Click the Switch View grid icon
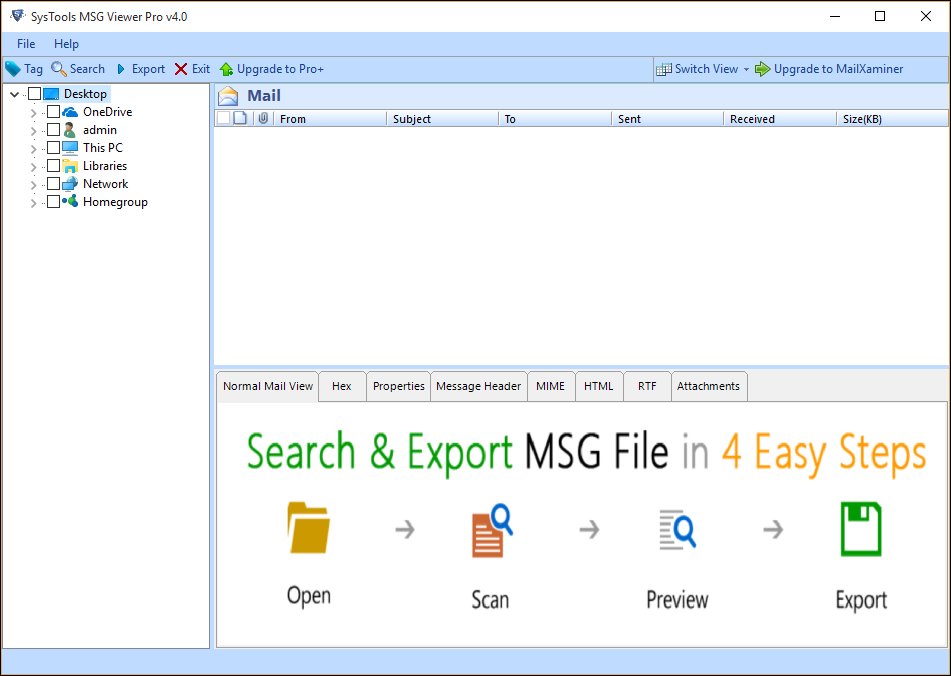The image size is (951, 676). (664, 69)
